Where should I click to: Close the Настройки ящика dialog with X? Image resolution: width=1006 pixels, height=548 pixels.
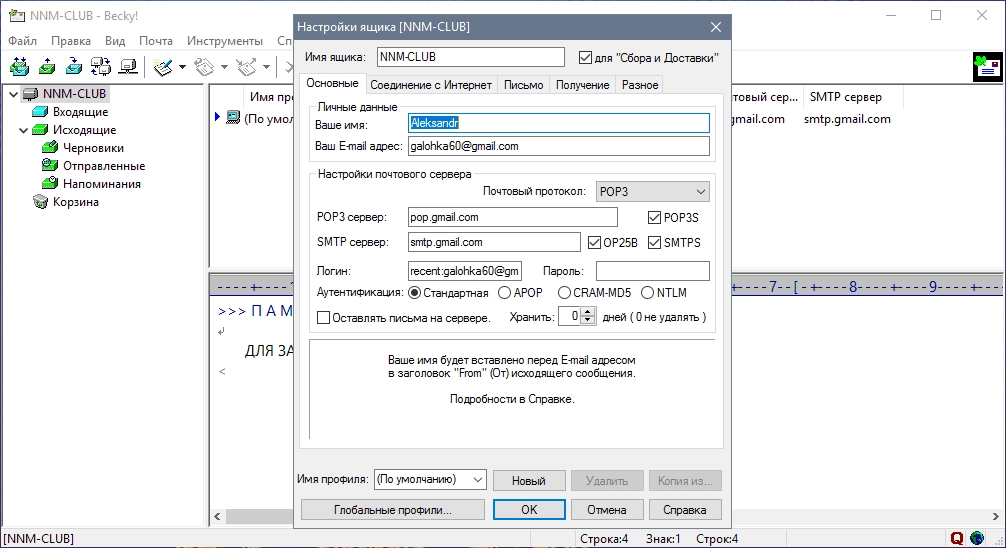click(x=716, y=27)
